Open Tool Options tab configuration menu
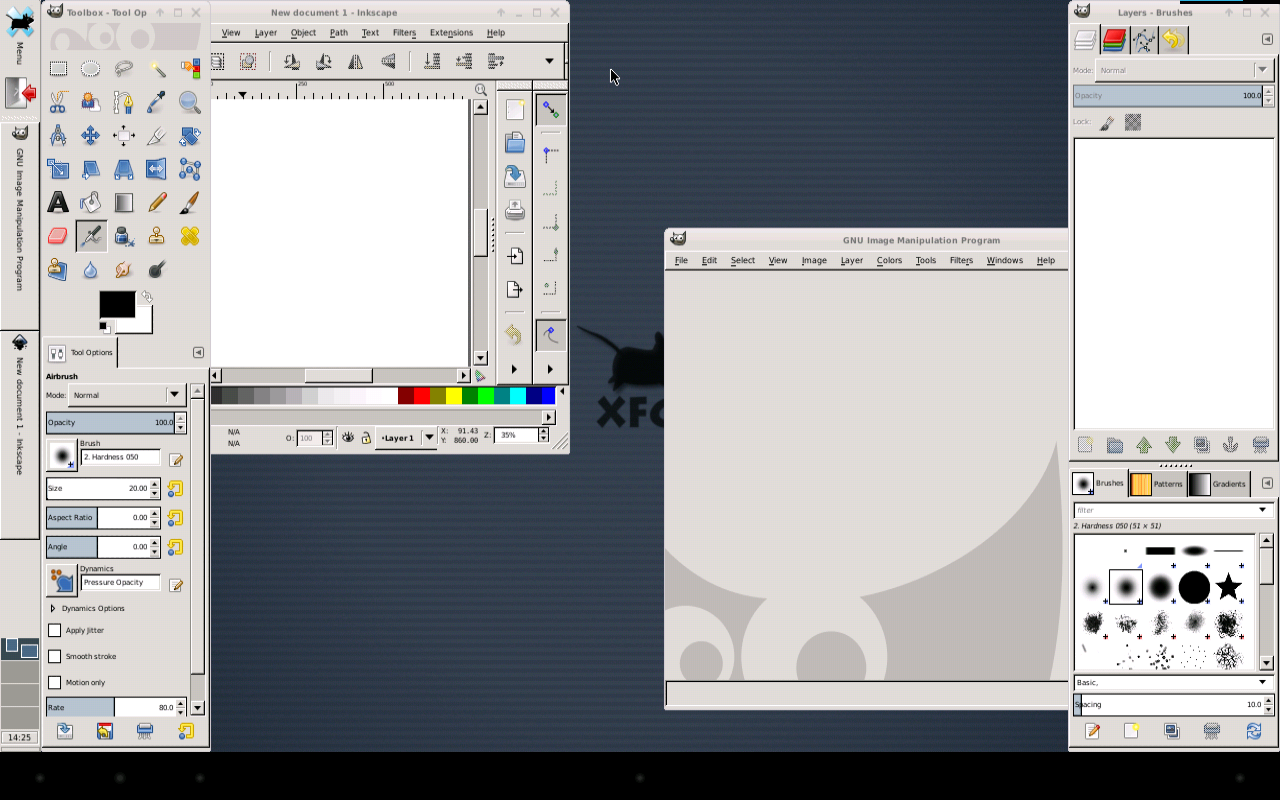The width and height of the screenshot is (1280, 800). [198, 352]
